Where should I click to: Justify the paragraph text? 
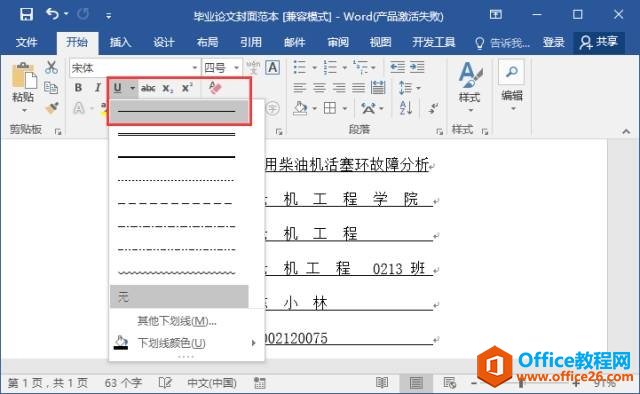[x=359, y=88]
